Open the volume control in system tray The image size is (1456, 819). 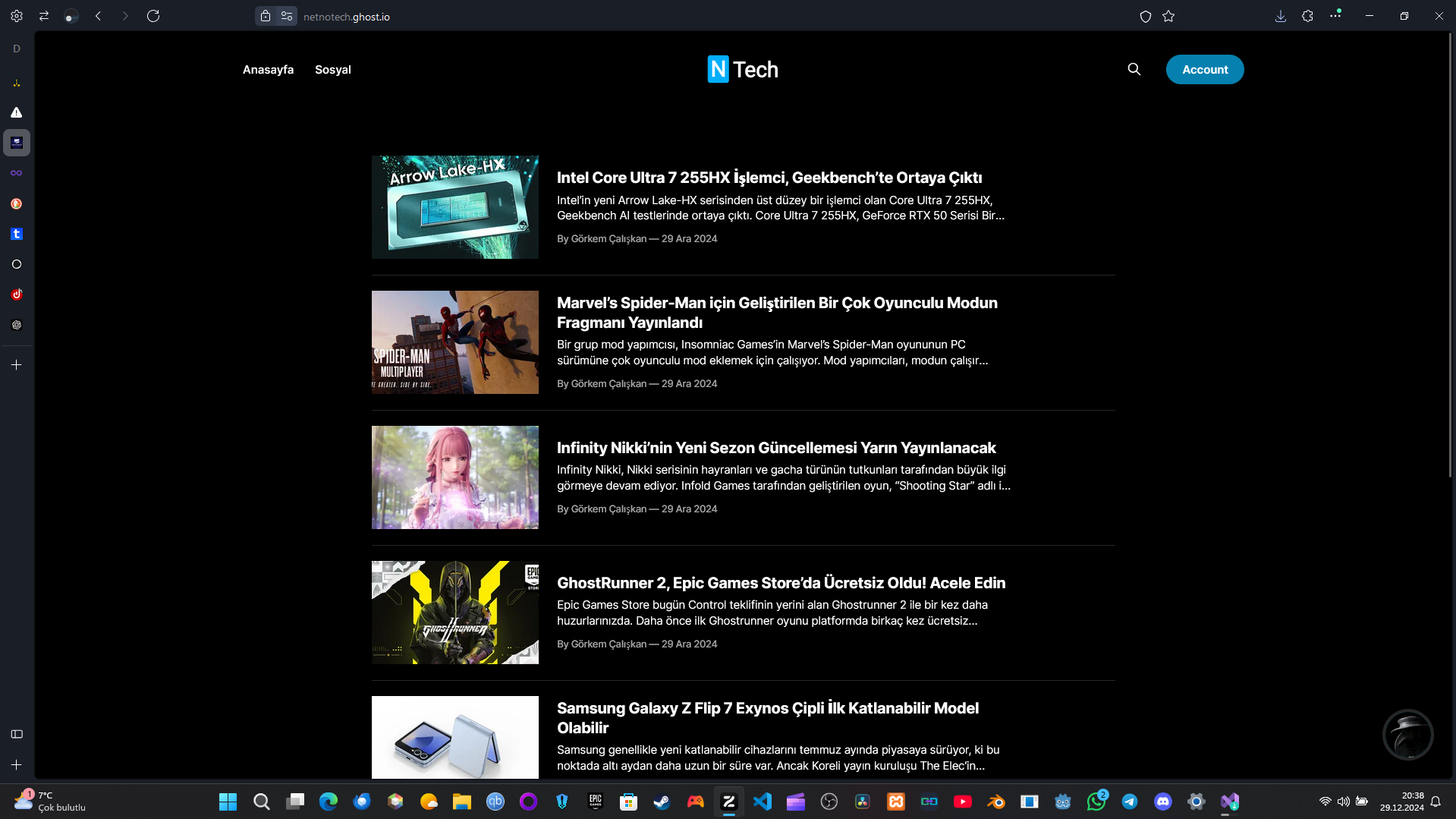1344,802
